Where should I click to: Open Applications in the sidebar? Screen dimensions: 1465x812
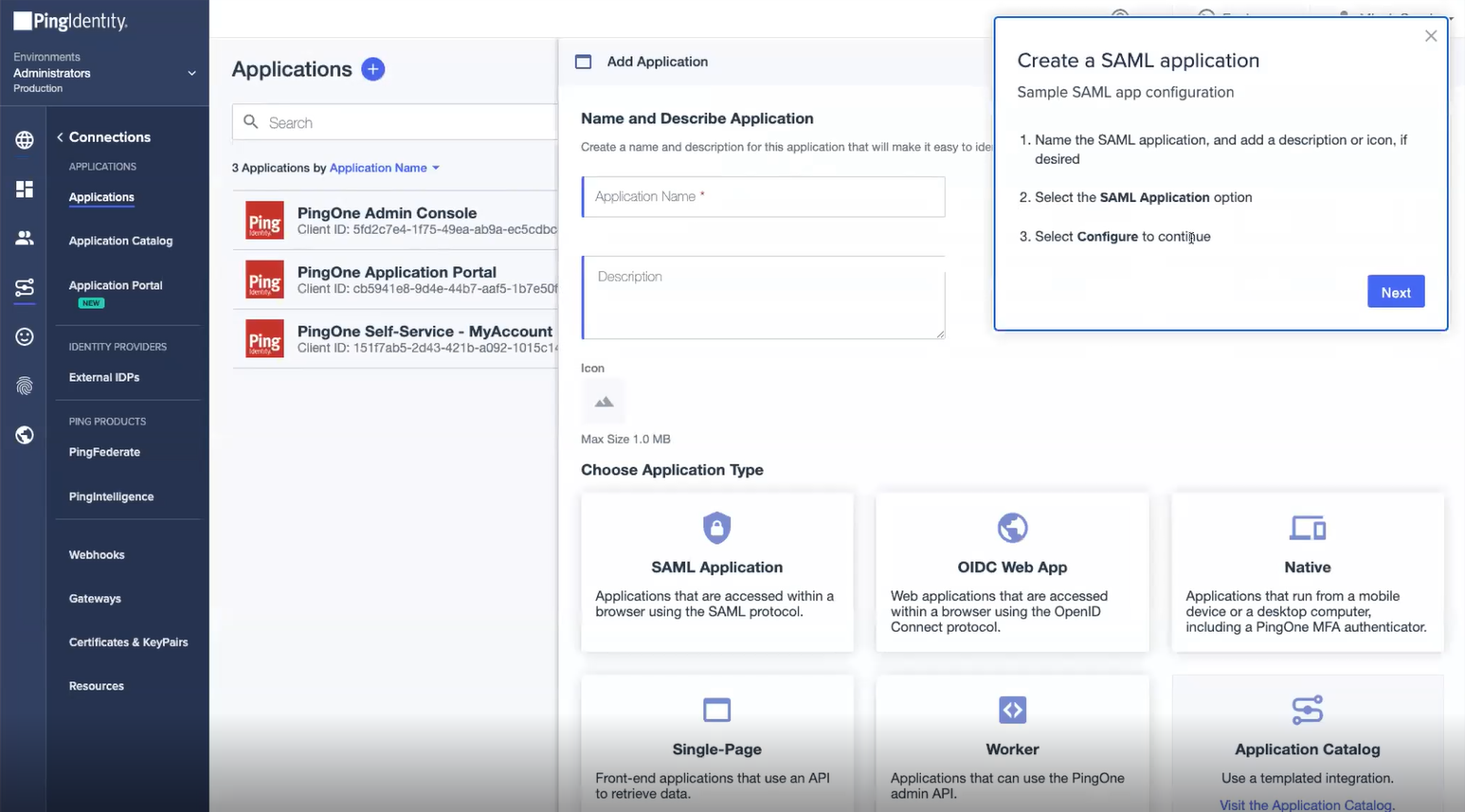[x=101, y=197]
